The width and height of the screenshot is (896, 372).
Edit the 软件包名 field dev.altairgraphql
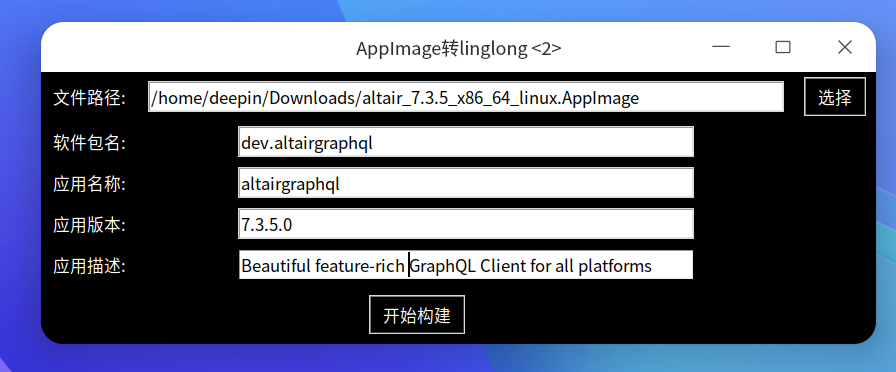tap(466, 142)
